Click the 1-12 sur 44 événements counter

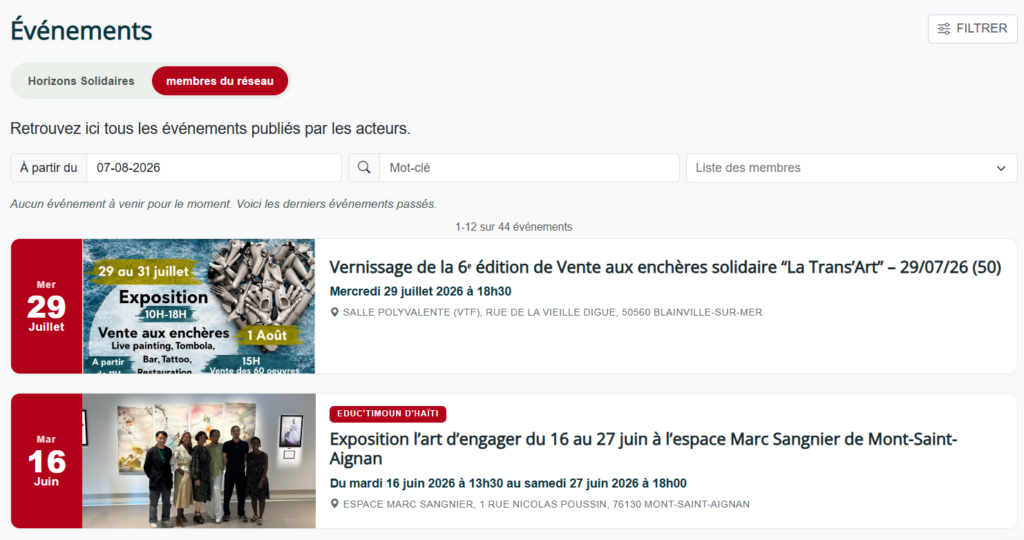click(513, 227)
